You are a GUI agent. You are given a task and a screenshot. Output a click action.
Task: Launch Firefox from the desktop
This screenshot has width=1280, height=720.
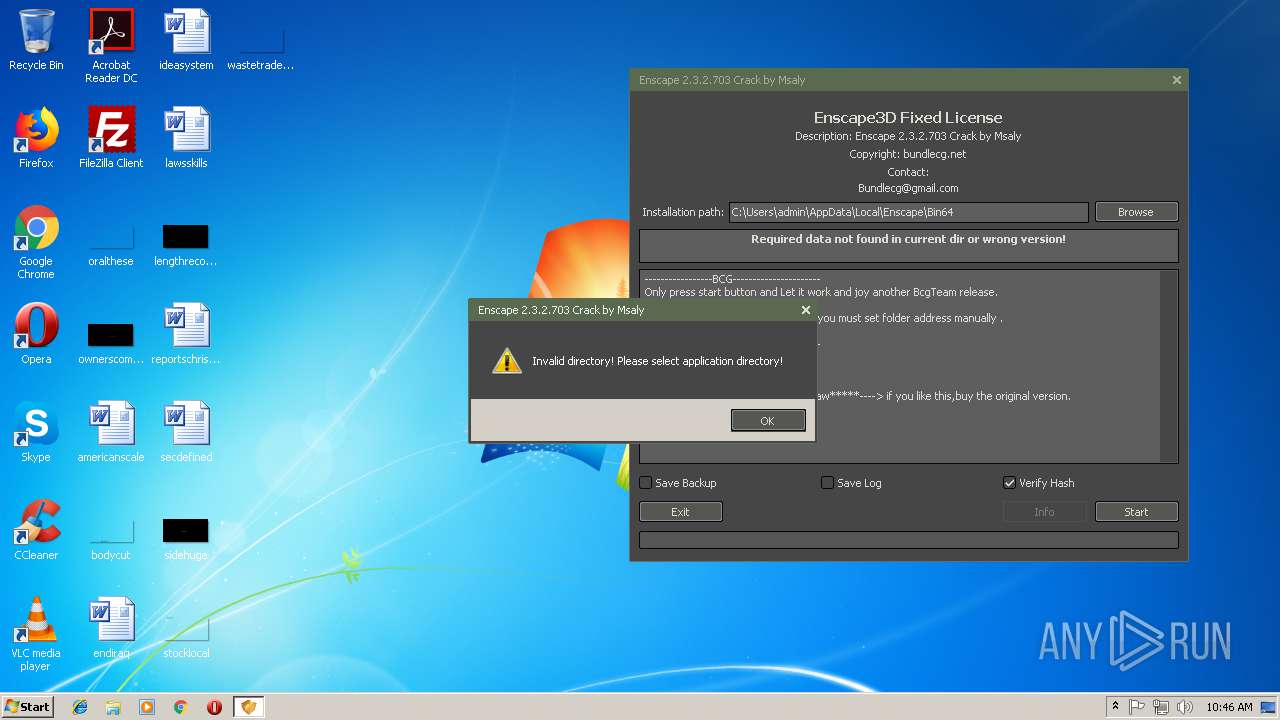click(36, 138)
